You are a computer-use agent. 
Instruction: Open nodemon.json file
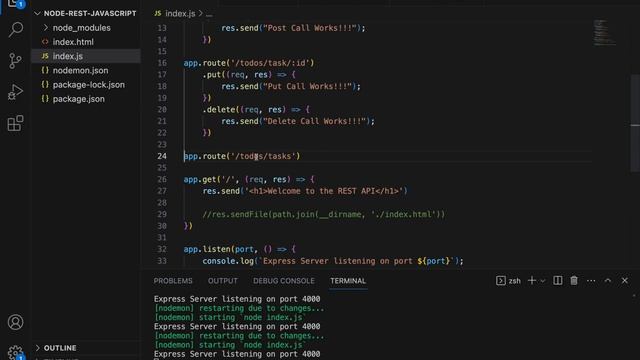pos(86,70)
